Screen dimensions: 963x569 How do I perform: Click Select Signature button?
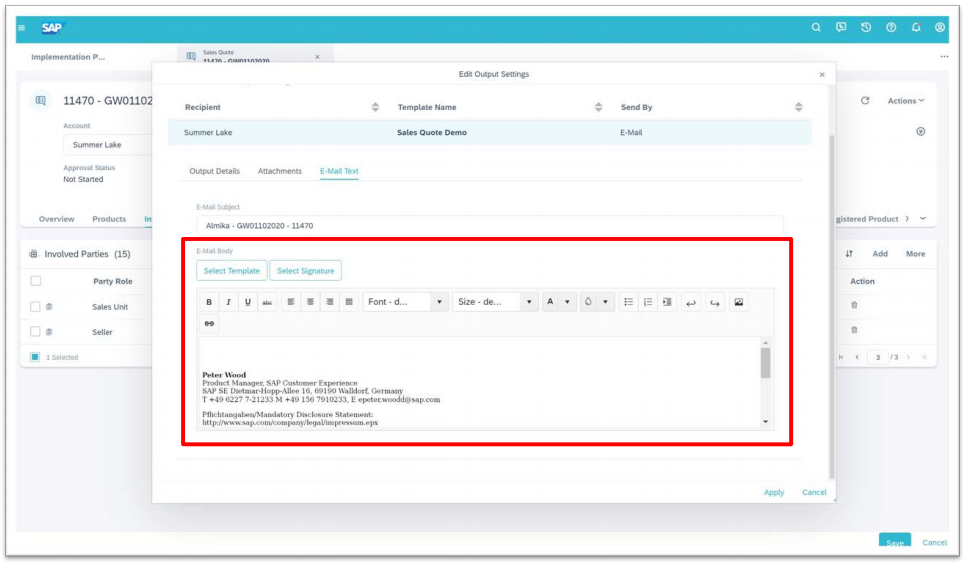coord(306,271)
